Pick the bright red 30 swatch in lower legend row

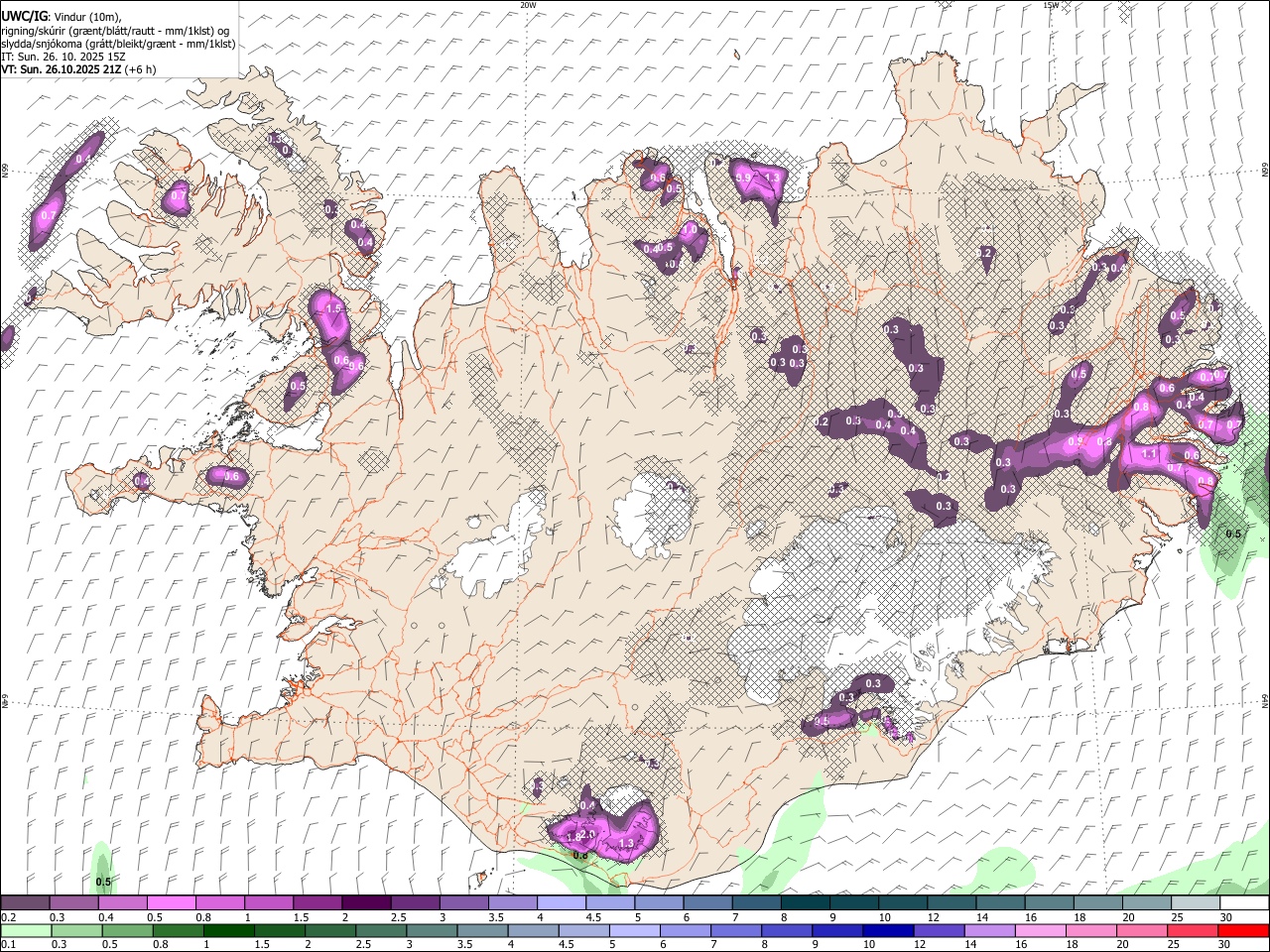(1243, 930)
